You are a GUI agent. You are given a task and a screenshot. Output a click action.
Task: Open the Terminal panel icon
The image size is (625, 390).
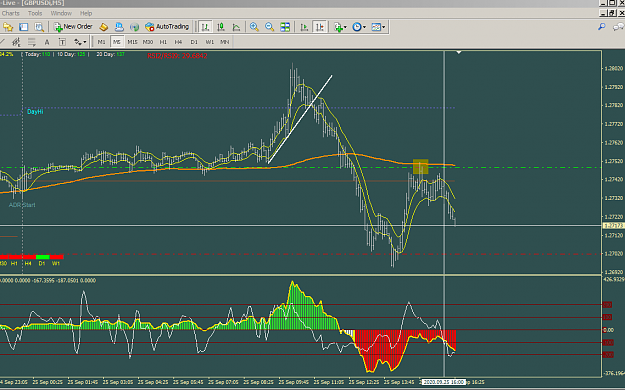24,27
